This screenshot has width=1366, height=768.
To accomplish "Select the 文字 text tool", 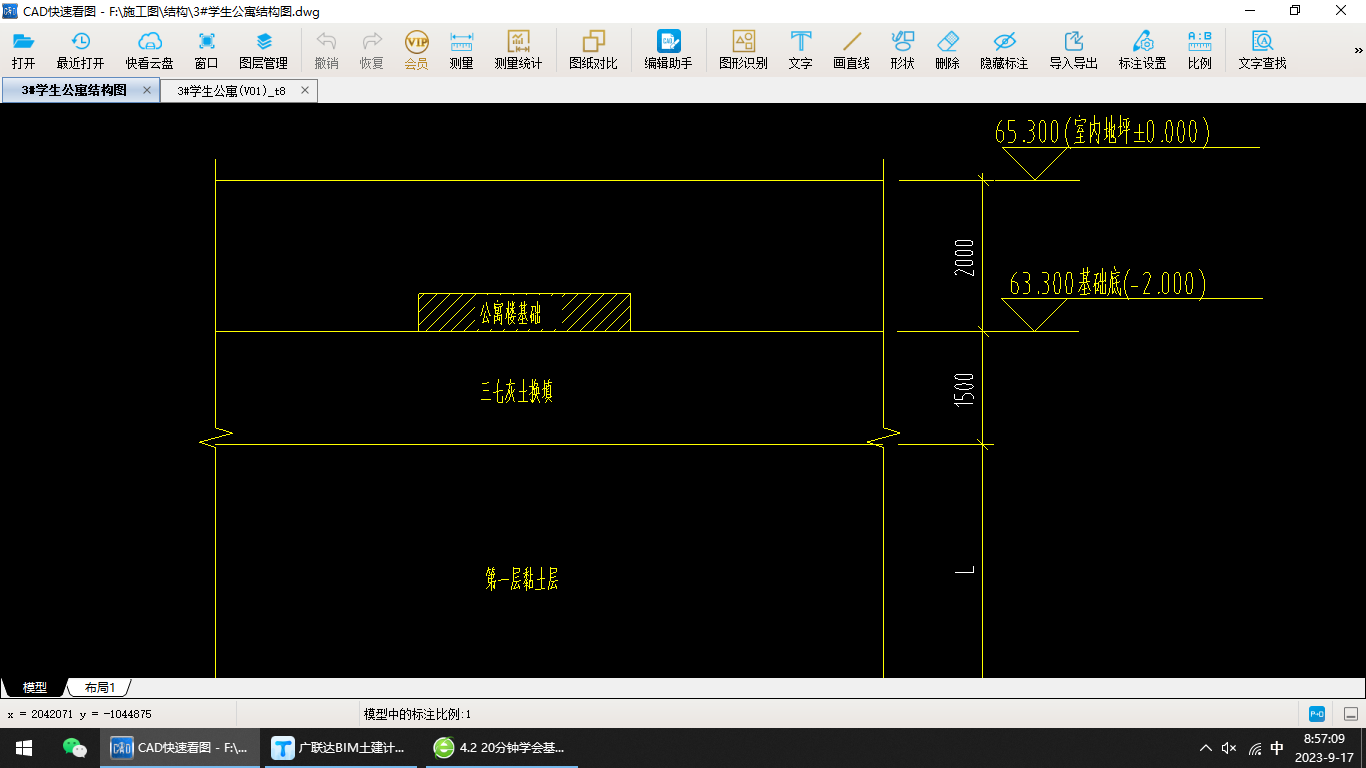I will [x=800, y=51].
